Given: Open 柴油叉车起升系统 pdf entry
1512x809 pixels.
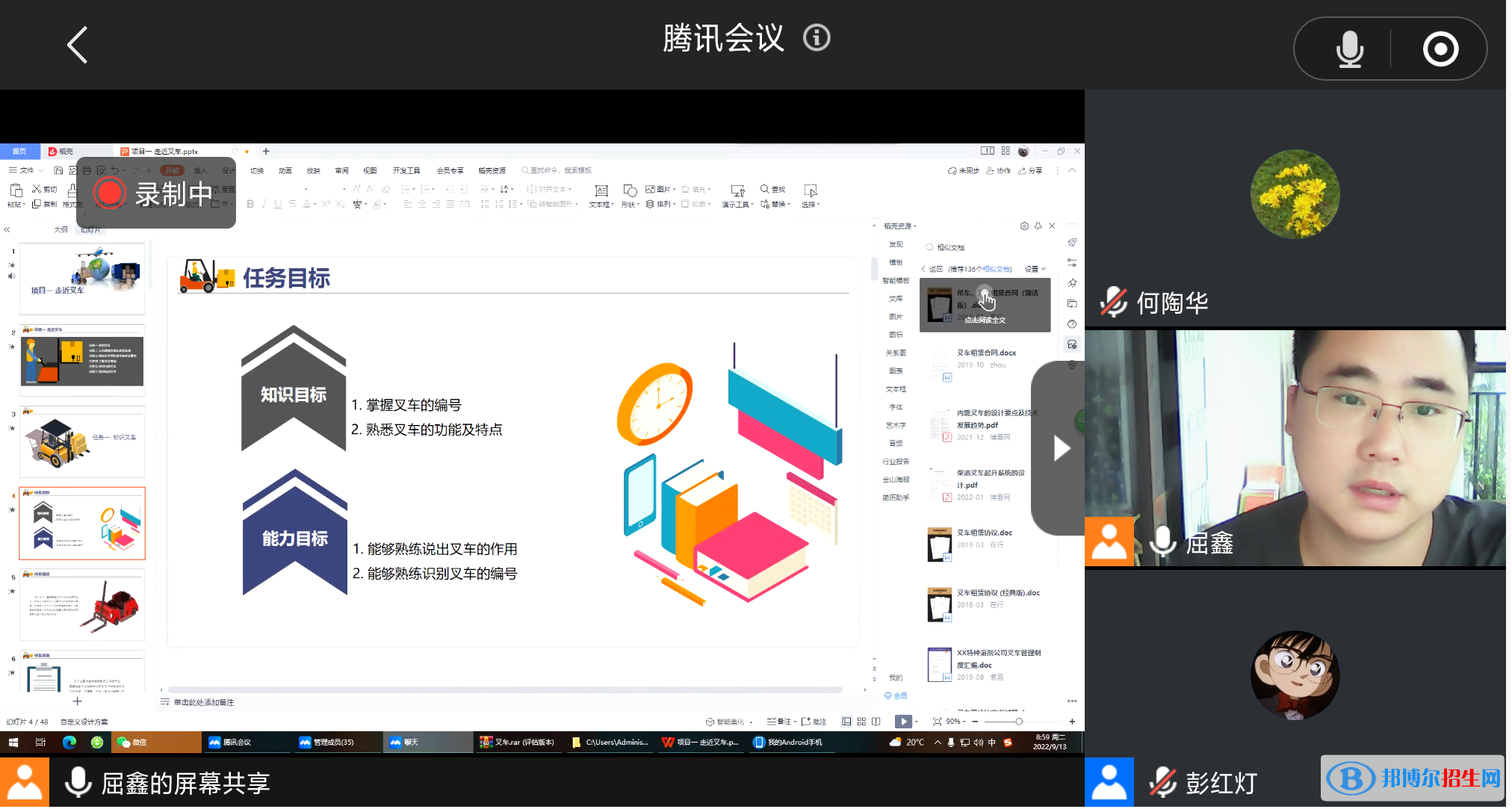Looking at the screenshot, I should click(986, 483).
